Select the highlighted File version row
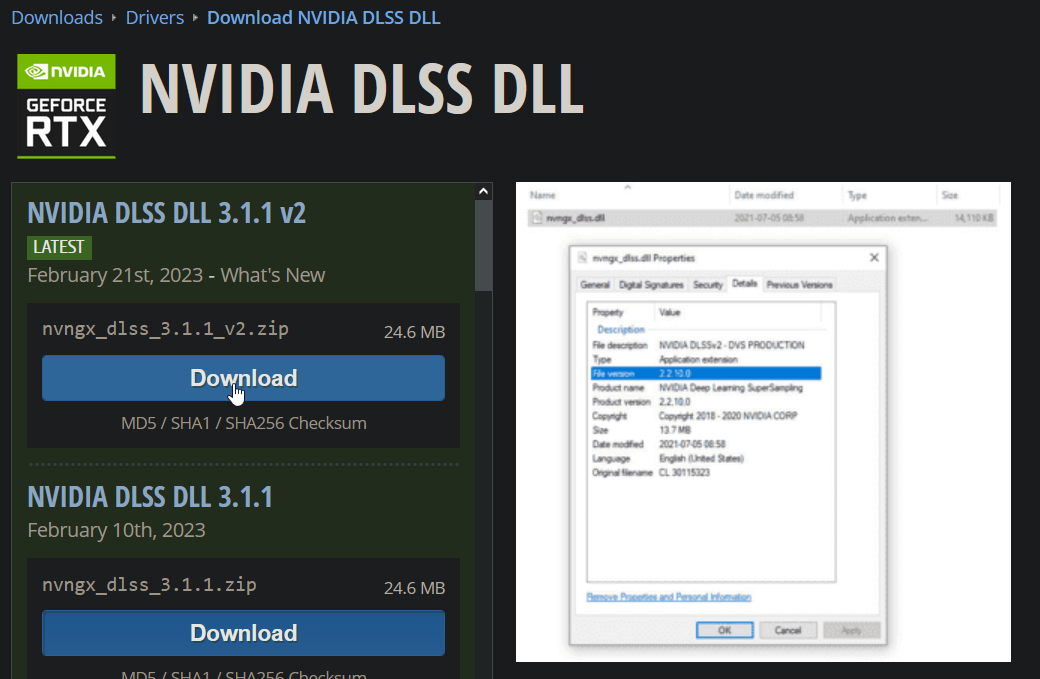1040x679 pixels. pos(705,373)
